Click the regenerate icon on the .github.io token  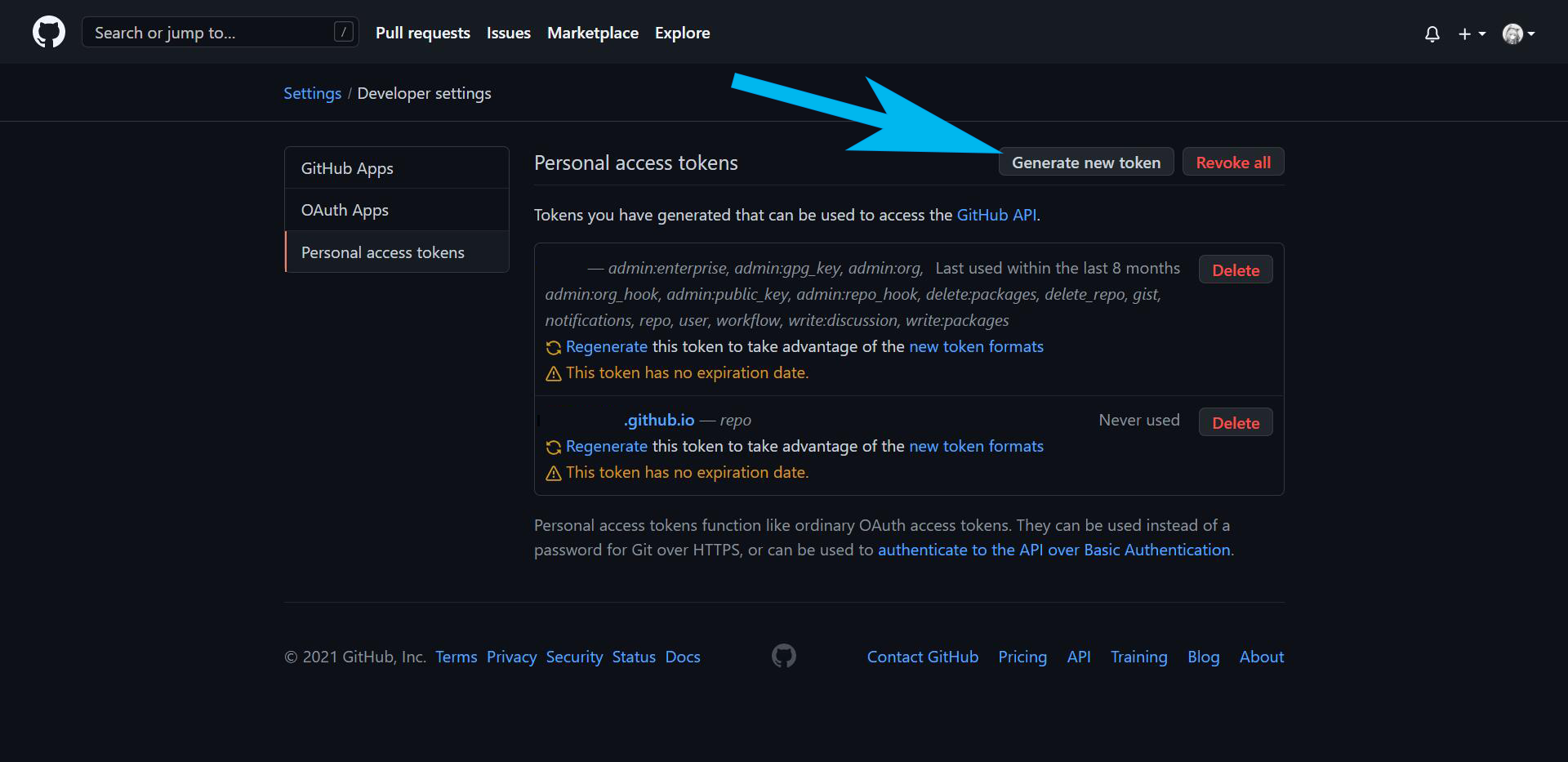click(x=554, y=447)
